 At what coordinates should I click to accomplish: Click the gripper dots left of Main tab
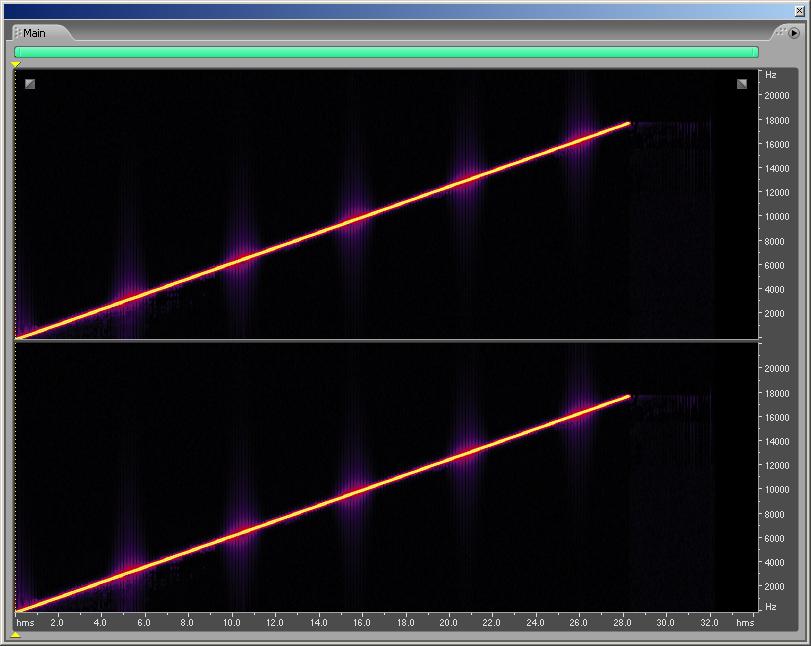[x=17, y=33]
